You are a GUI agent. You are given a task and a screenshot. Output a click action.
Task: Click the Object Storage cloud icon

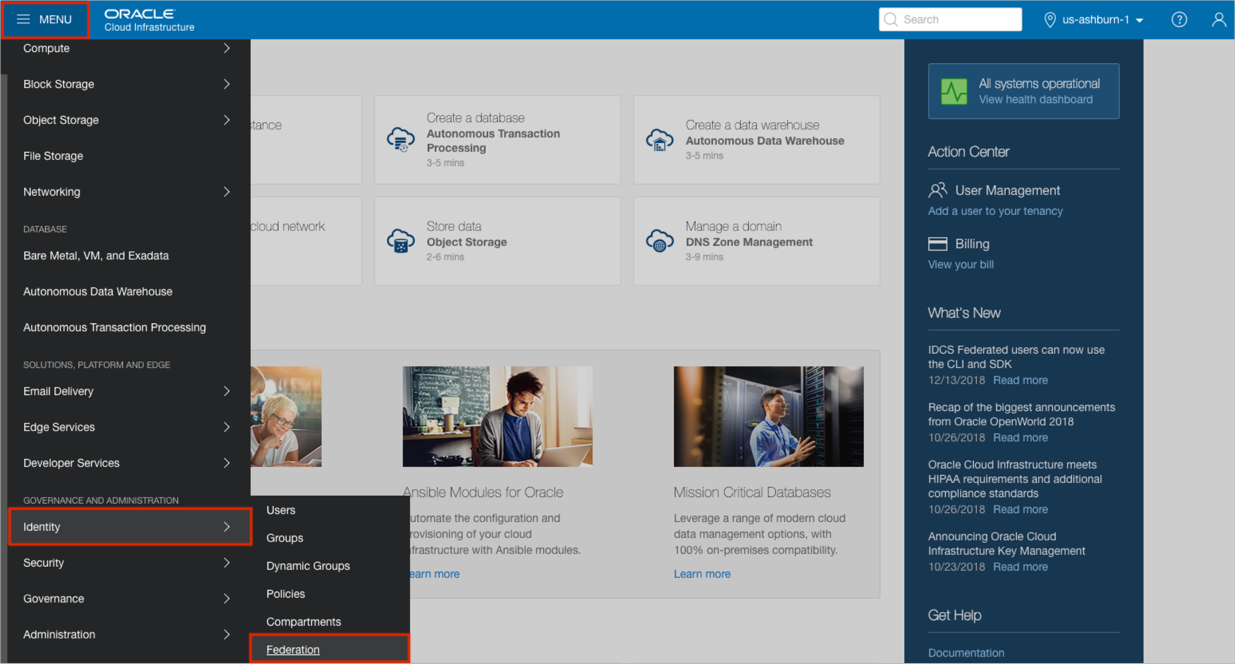click(x=401, y=241)
